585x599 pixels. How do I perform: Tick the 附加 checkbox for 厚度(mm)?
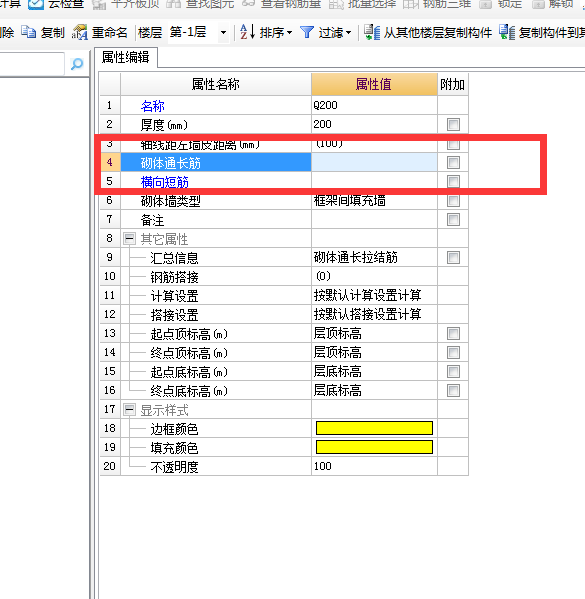(x=453, y=125)
